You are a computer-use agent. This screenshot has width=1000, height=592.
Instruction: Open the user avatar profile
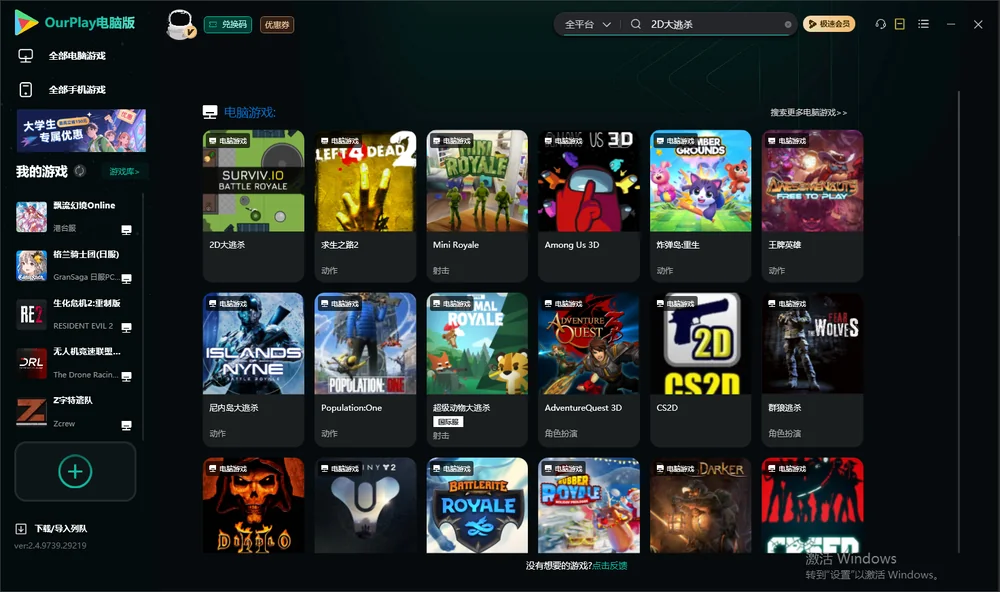coord(180,24)
